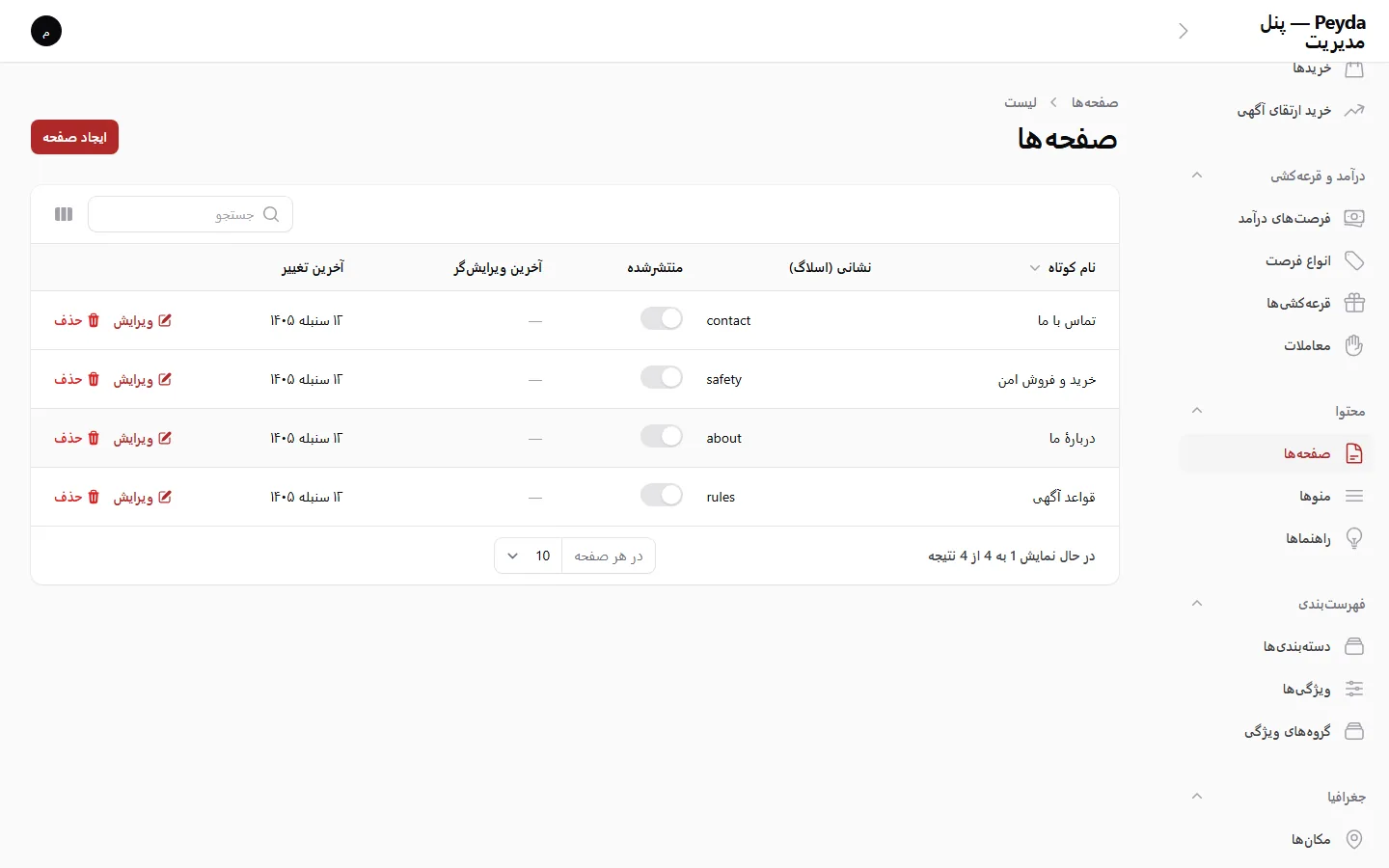The height and width of the screenshot is (868, 1389).
Task: Click ویرایش for the safety row
Action: (x=143, y=379)
